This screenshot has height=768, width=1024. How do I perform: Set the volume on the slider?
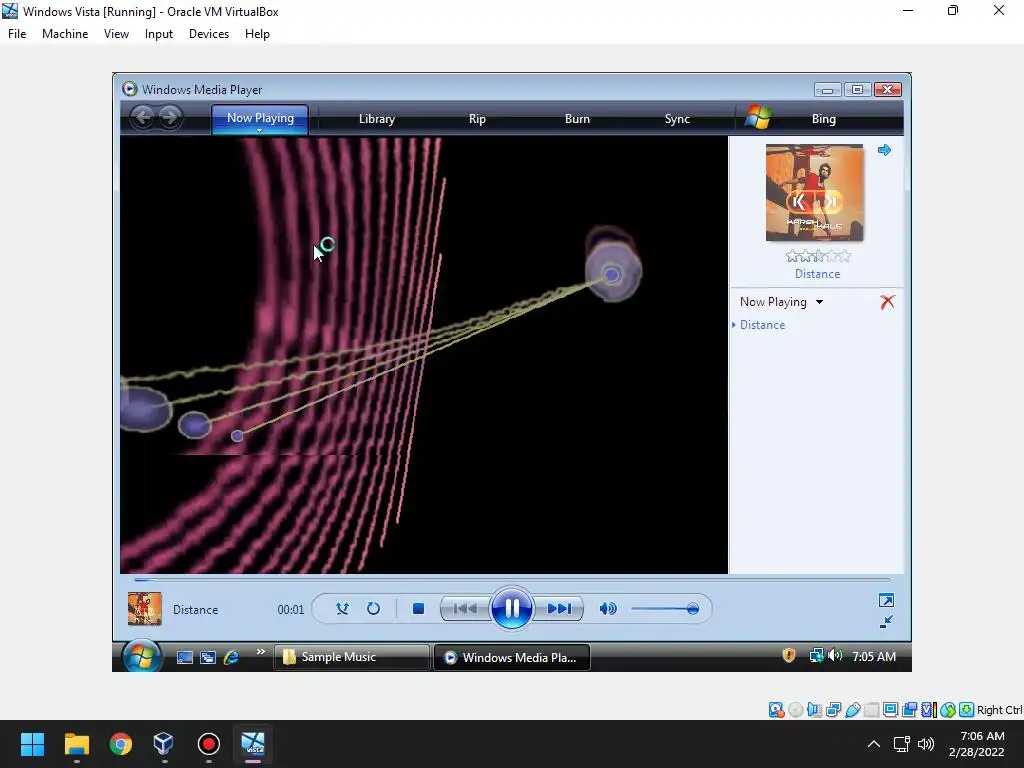coord(665,609)
